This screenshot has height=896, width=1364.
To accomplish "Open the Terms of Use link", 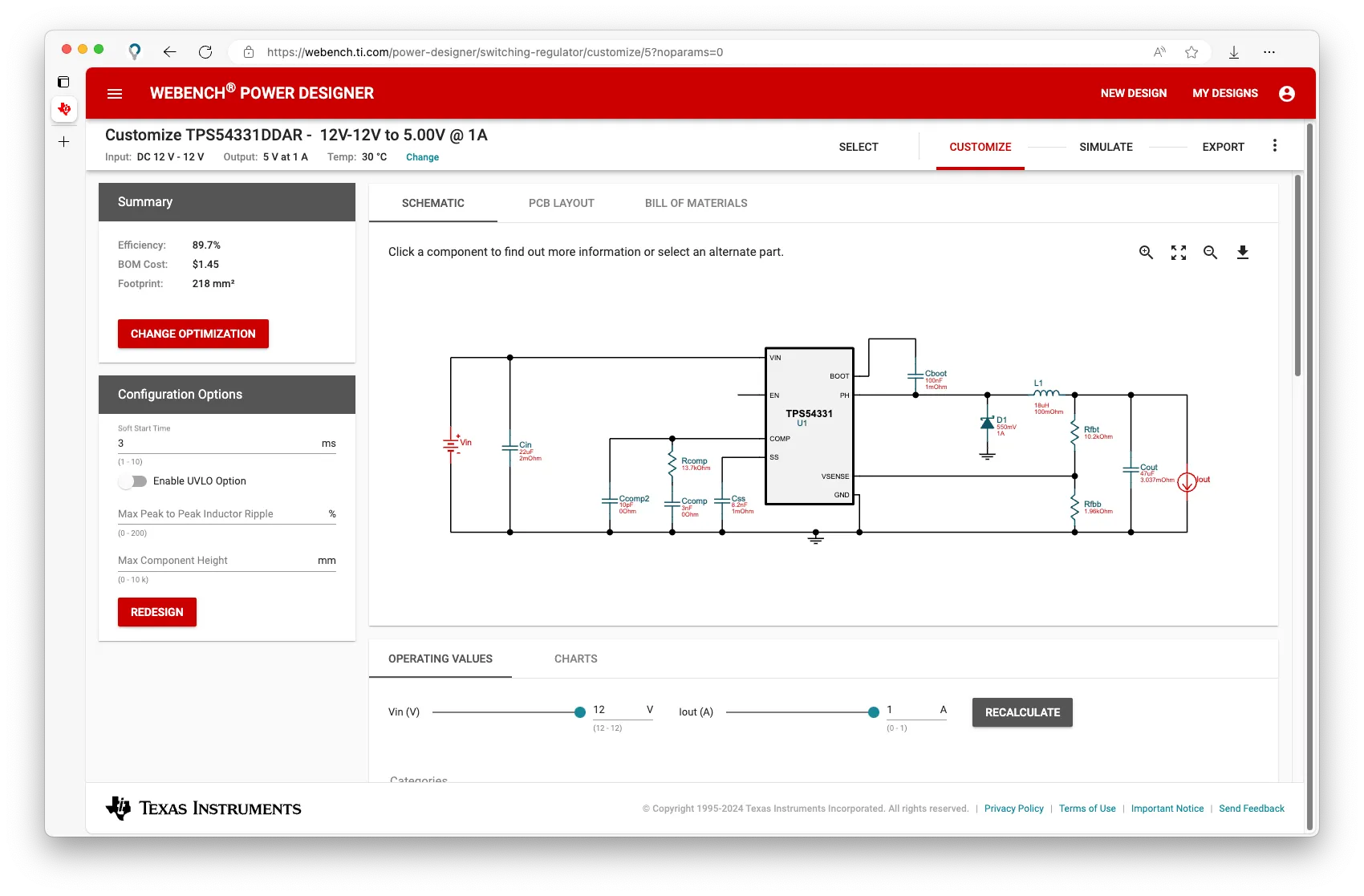I will coord(1087,809).
